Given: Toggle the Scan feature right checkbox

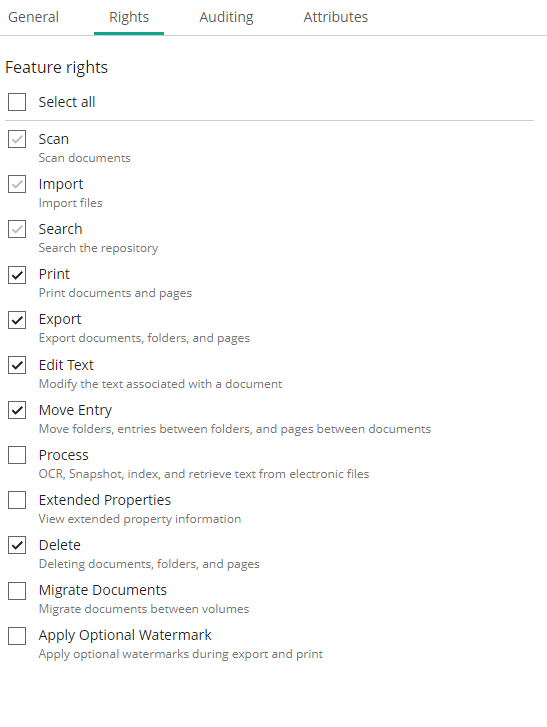Looking at the screenshot, I should point(17,139).
